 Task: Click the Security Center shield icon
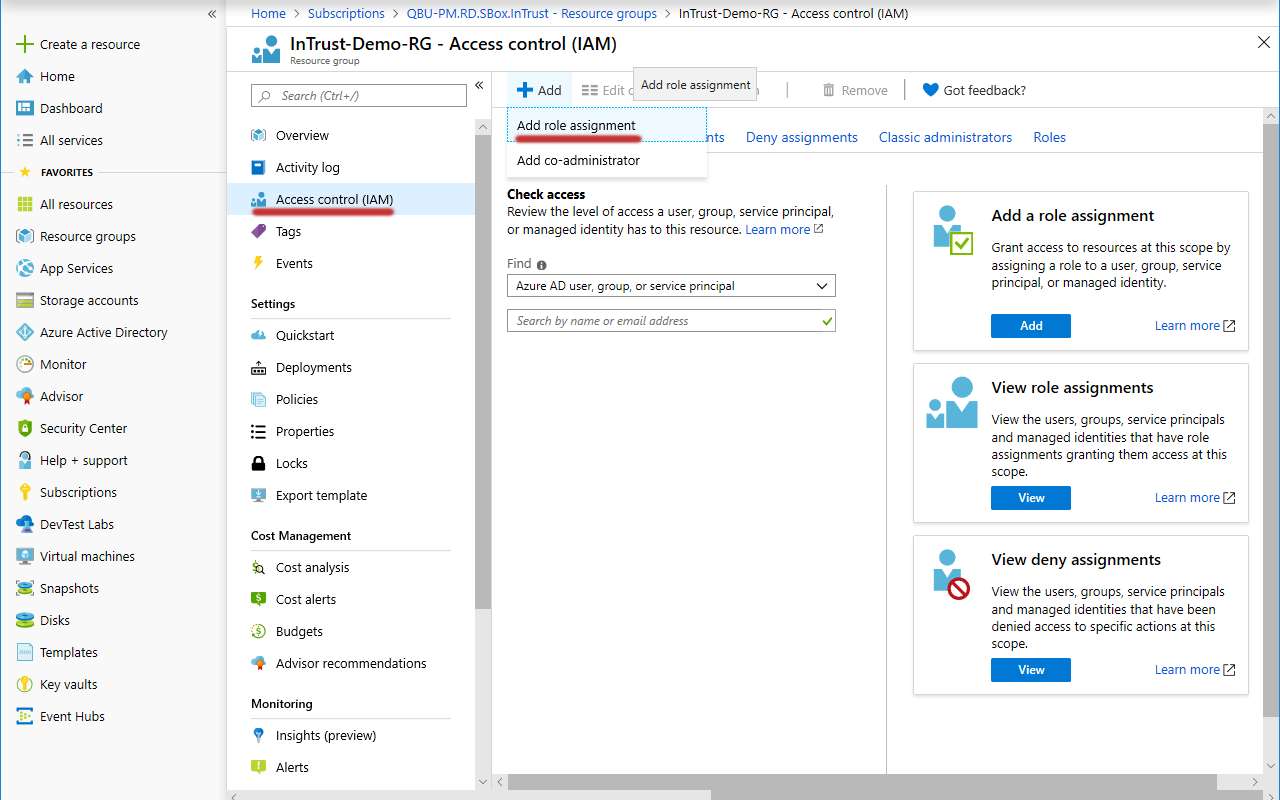click(x=25, y=428)
